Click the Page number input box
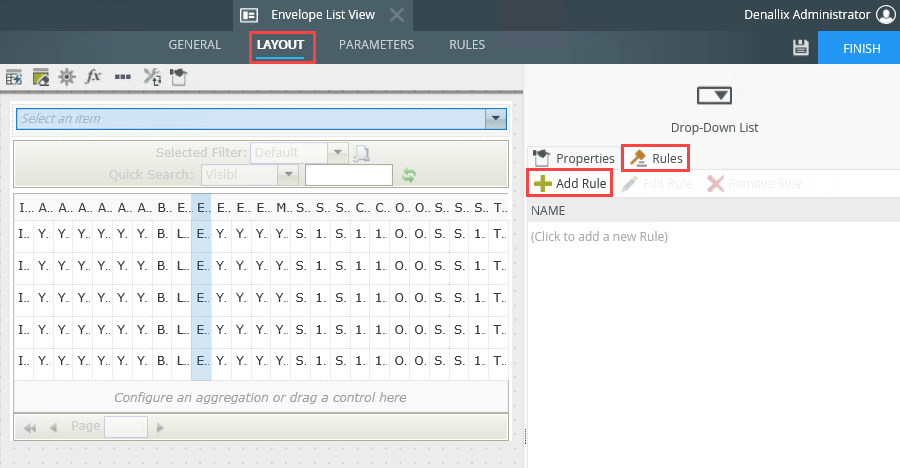The height and width of the screenshot is (468, 900). click(126, 427)
